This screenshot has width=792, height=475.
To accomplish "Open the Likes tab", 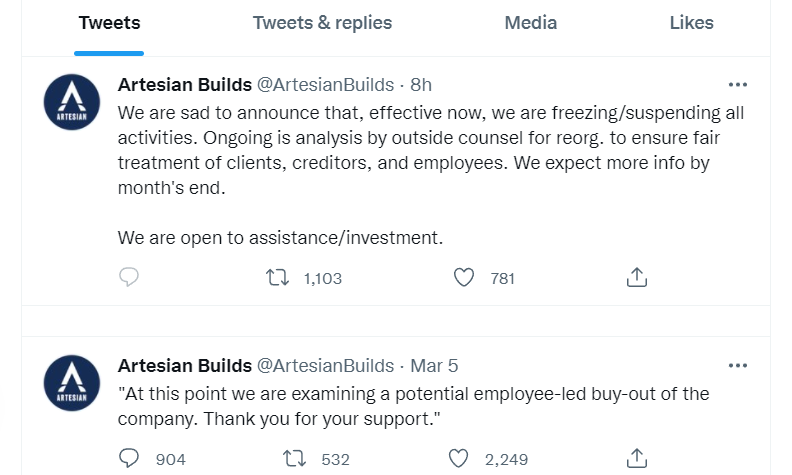I will 691,23.
